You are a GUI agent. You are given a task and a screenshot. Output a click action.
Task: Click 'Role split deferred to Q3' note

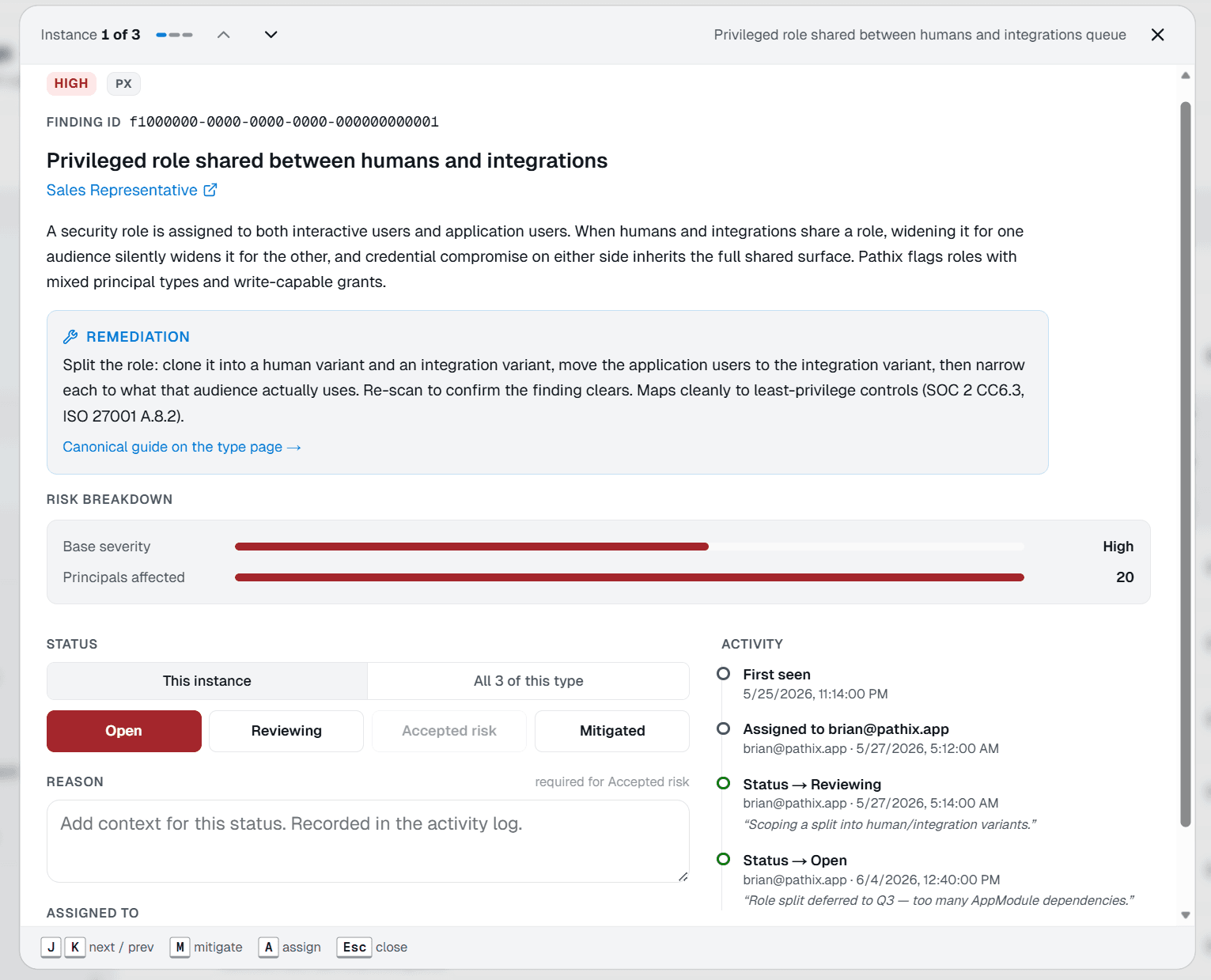tap(939, 900)
